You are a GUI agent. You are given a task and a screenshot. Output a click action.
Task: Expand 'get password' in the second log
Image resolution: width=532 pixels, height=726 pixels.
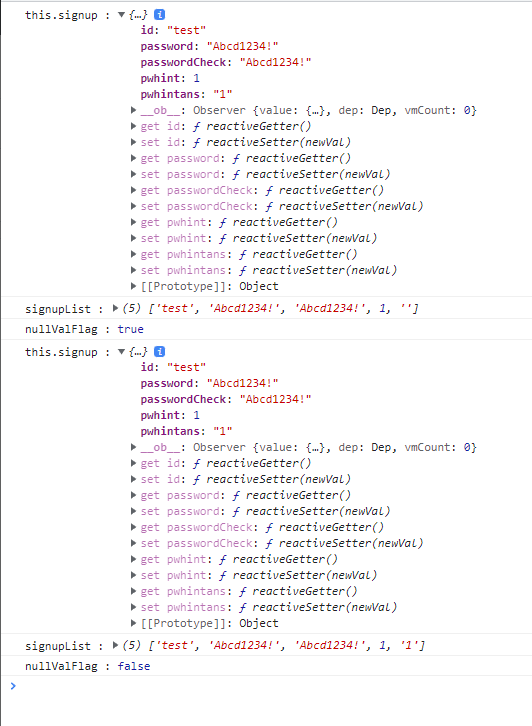point(133,495)
